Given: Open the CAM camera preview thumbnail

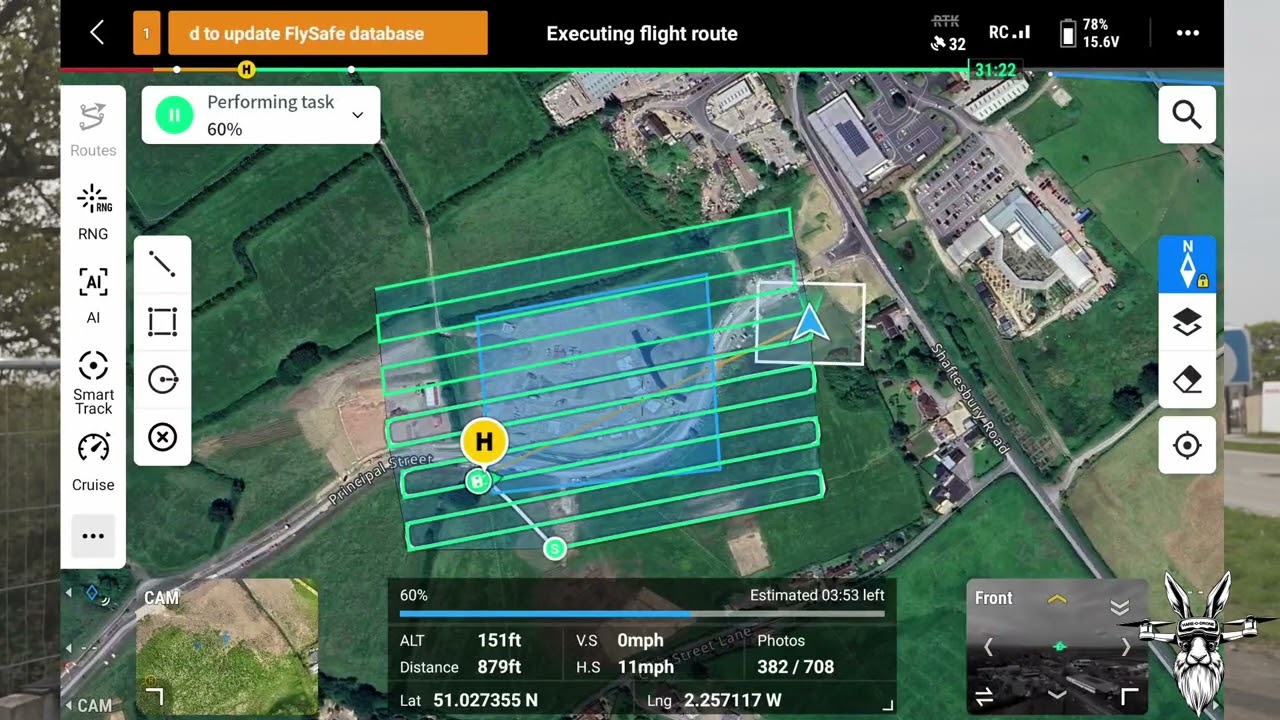Looking at the screenshot, I should tap(227, 647).
